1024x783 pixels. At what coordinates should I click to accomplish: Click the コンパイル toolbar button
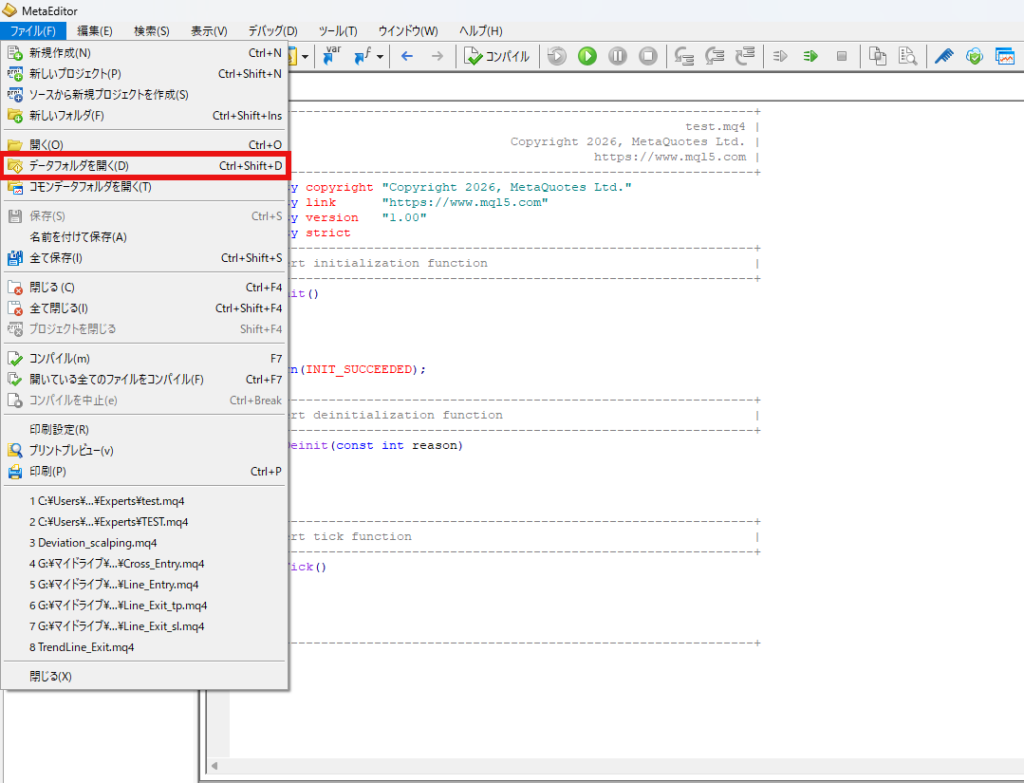point(497,56)
